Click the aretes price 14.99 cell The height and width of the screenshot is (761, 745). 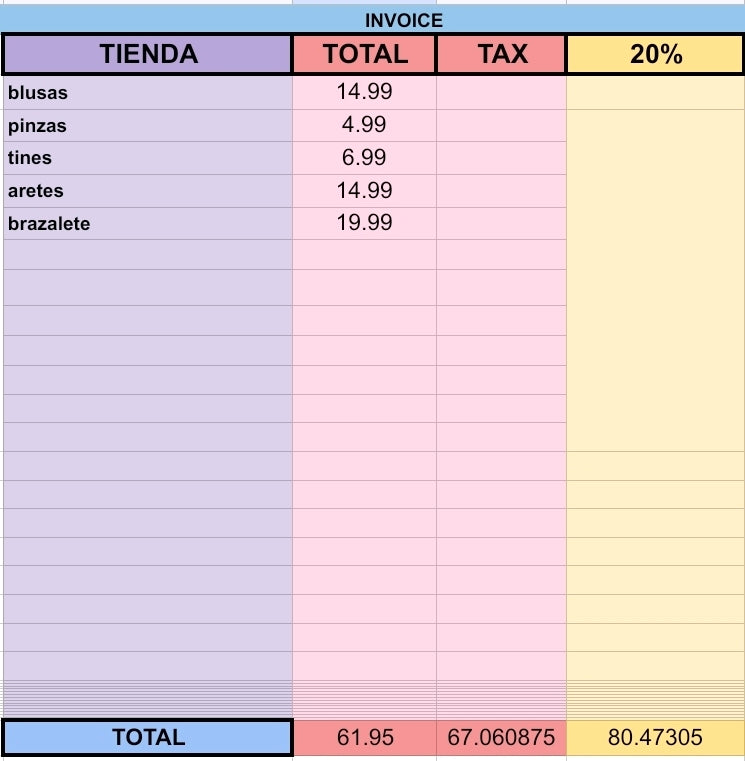click(364, 191)
